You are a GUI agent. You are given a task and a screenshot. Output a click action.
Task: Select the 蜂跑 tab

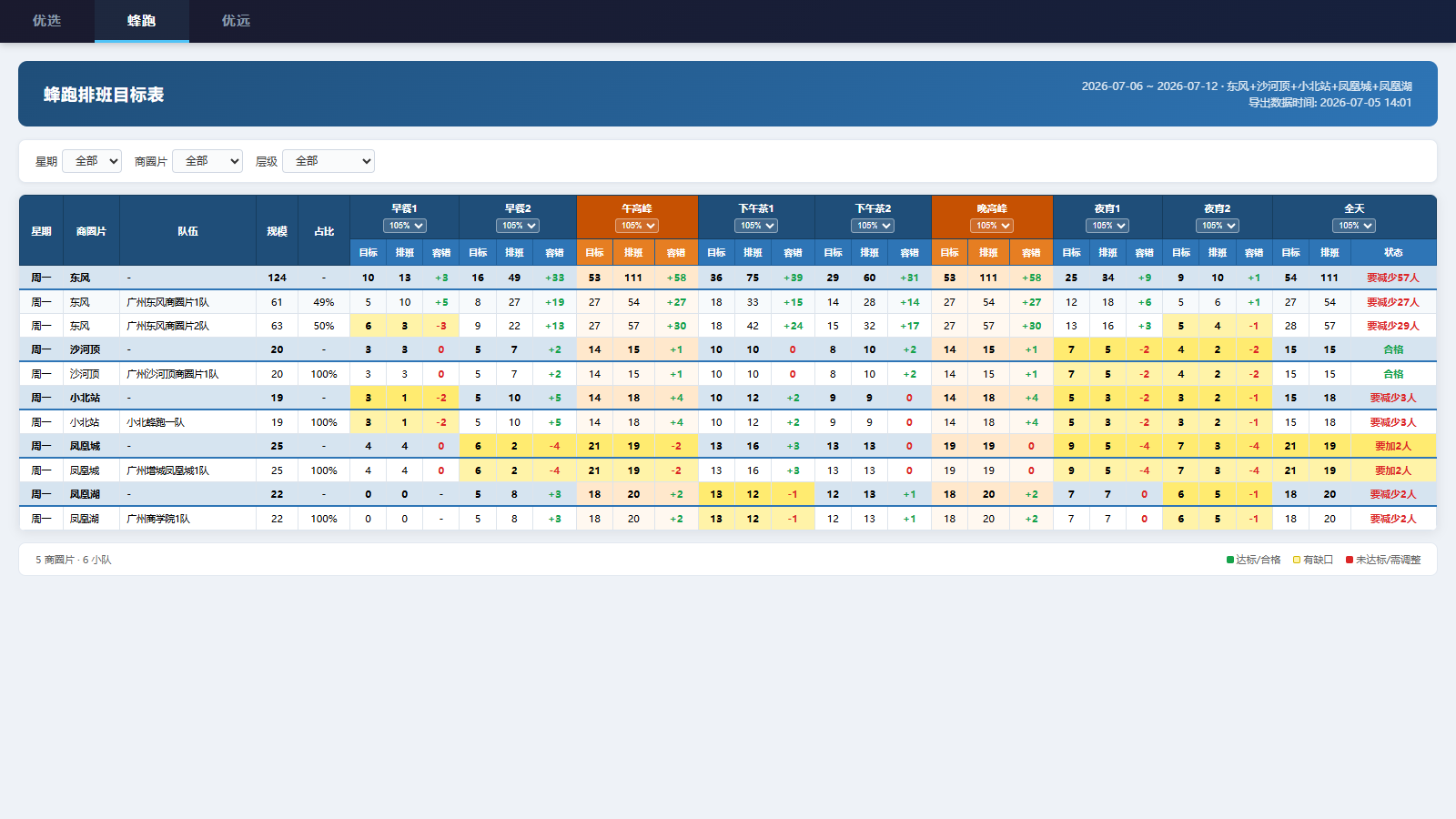tap(142, 21)
